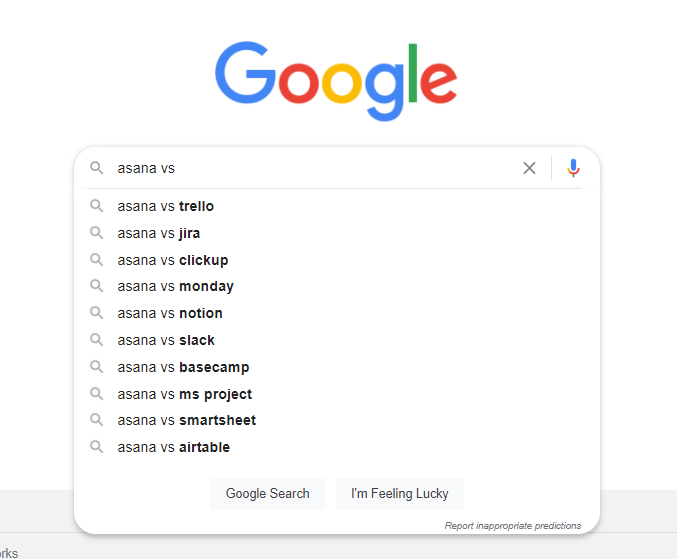Select the 'asana vs trello' suggestion
Screen dimensions: 677x559
[166, 206]
